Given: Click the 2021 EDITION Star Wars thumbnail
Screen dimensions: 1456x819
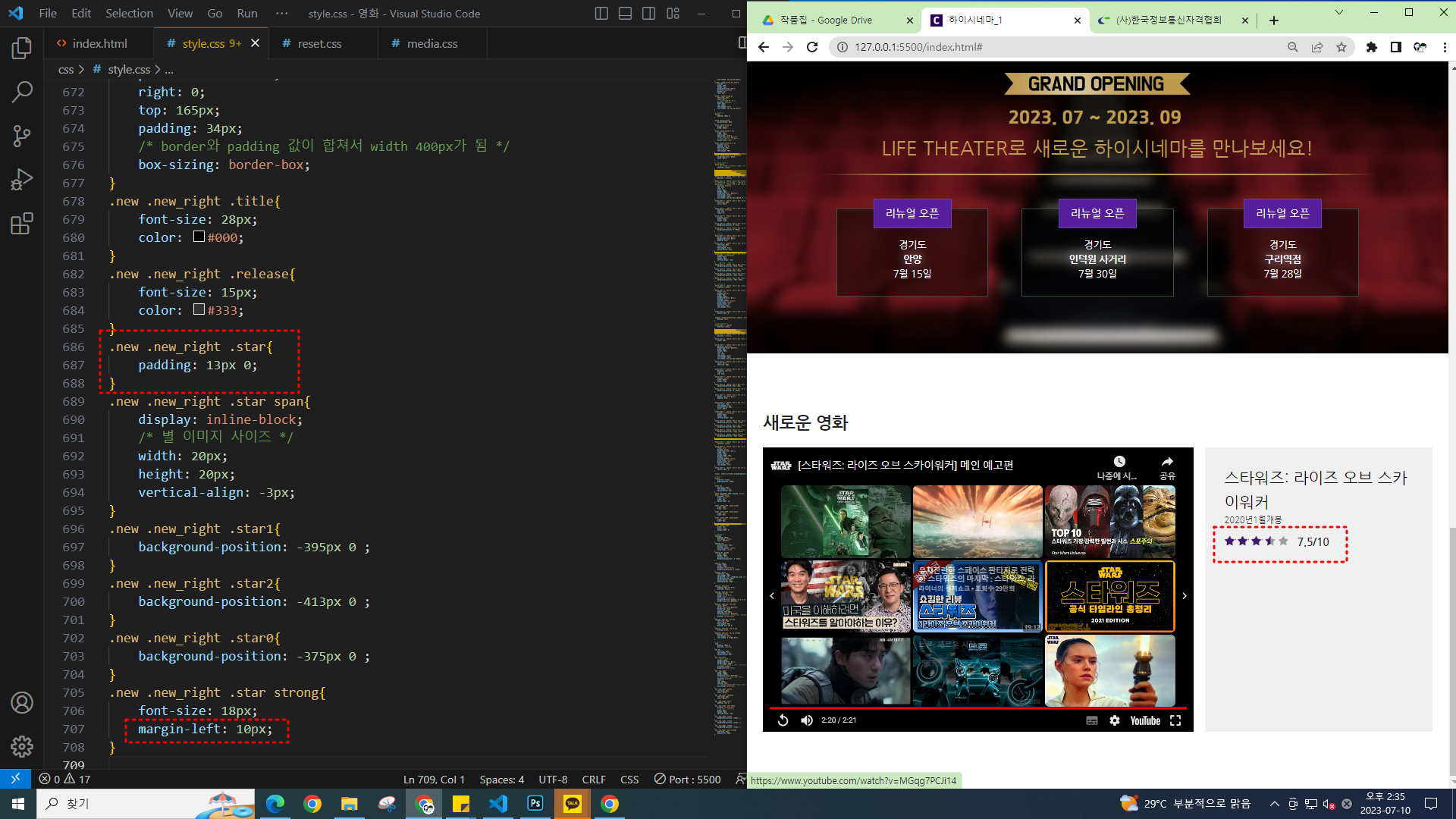Looking at the screenshot, I should click(1110, 596).
